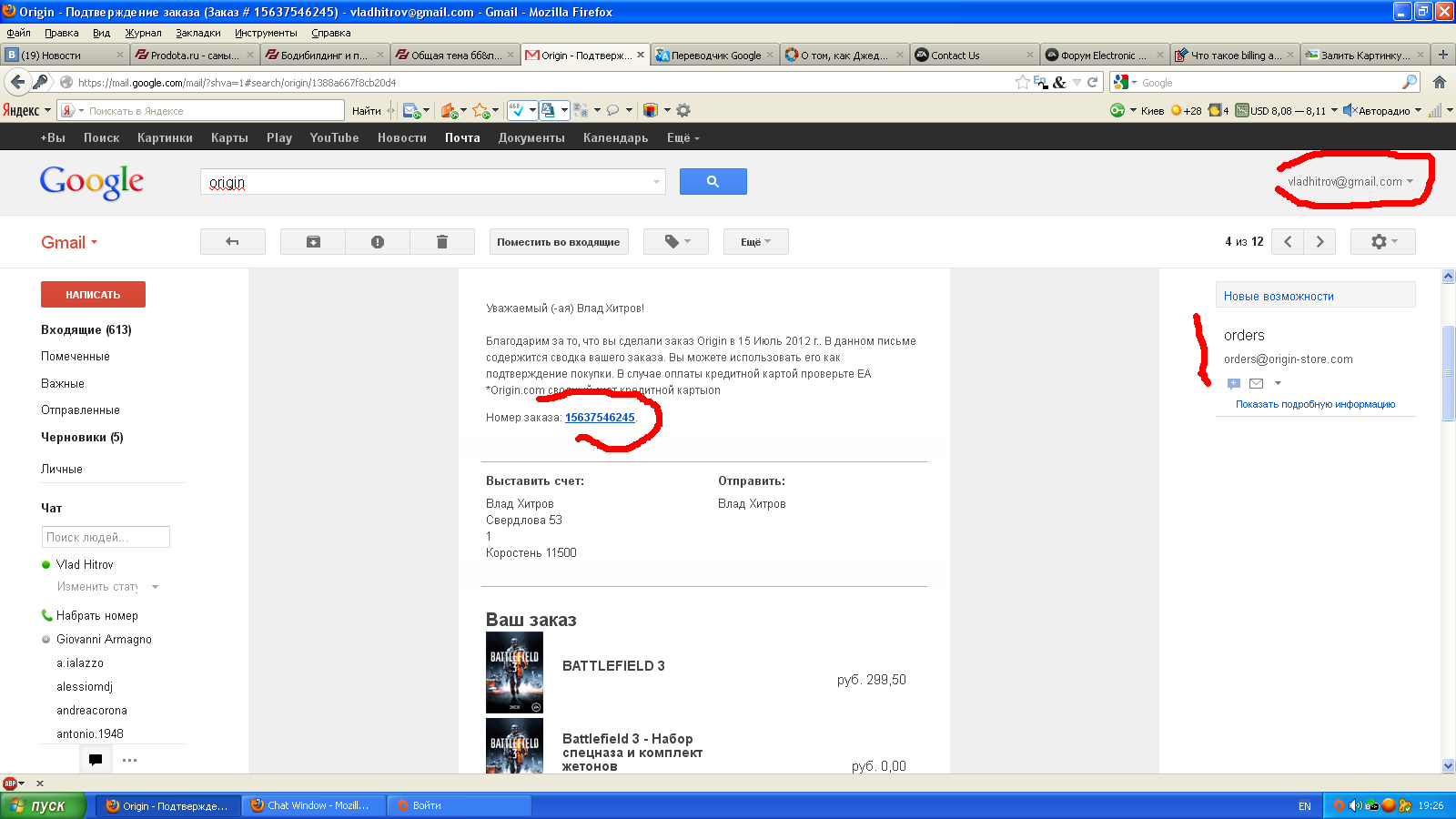The image size is (1456, 819).
Task: Report spam using the exclamation icon
Action: pyautogui.click(x=378, y=241)
